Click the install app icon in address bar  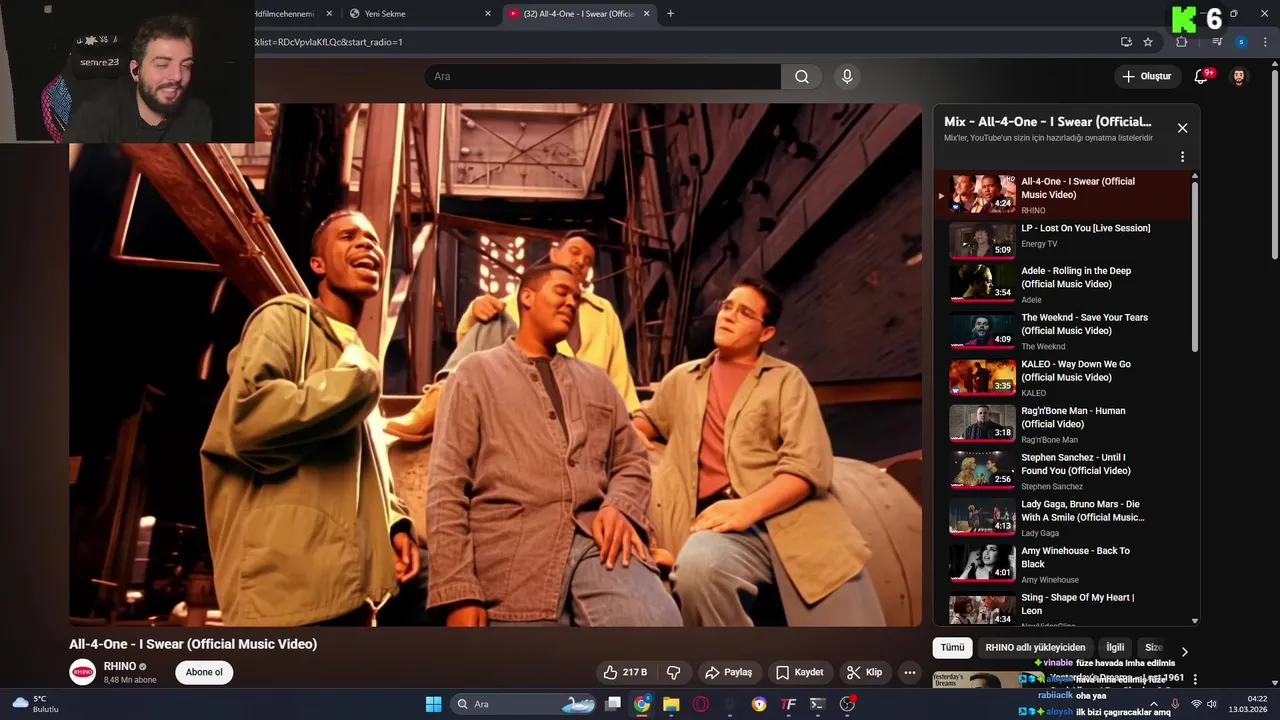coord(1126,42)
